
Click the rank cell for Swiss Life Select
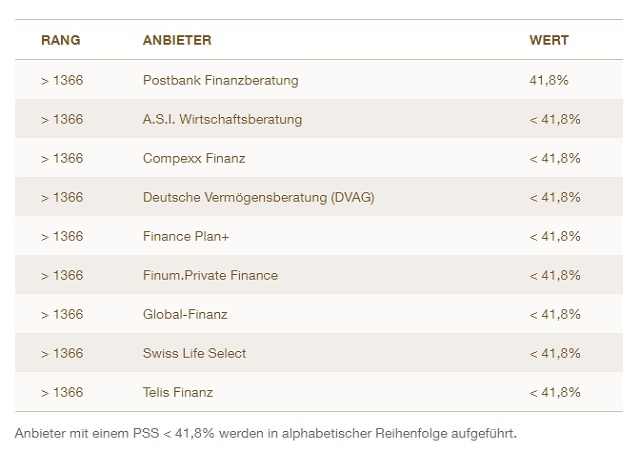62,353
